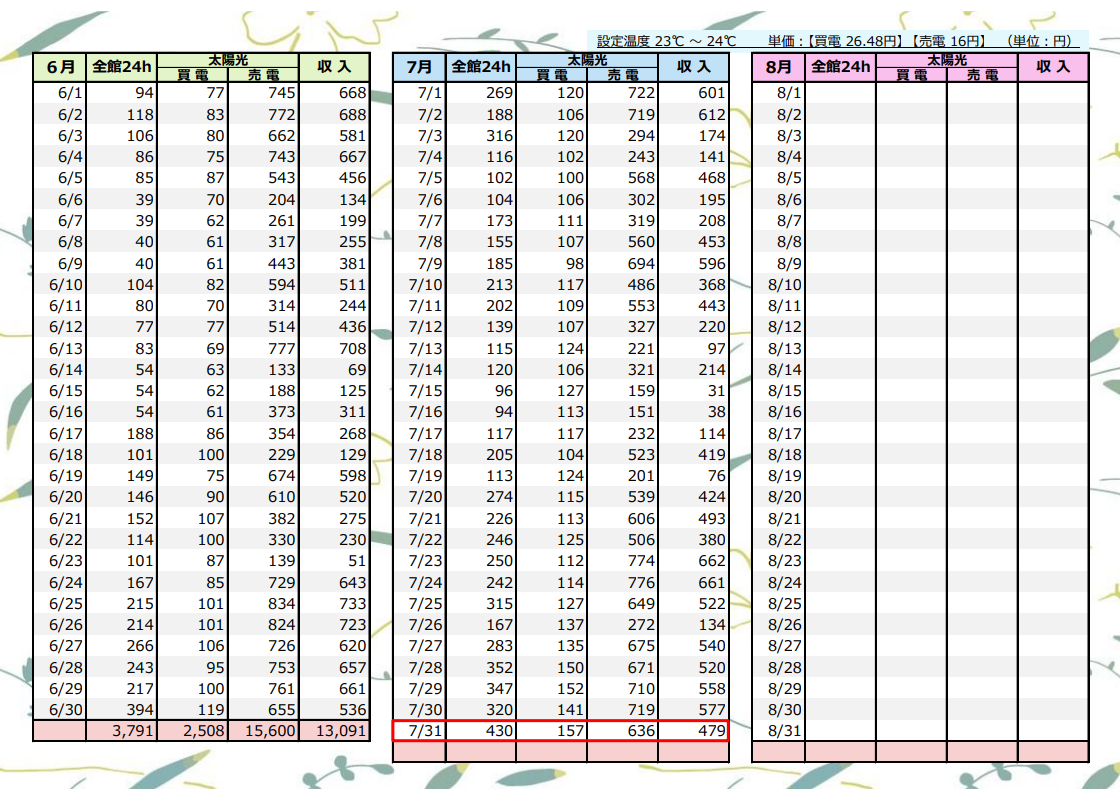Click July 全館24h total cell below 7/31
Screen dimensions: 1120x789
click(x=481, y=752)
